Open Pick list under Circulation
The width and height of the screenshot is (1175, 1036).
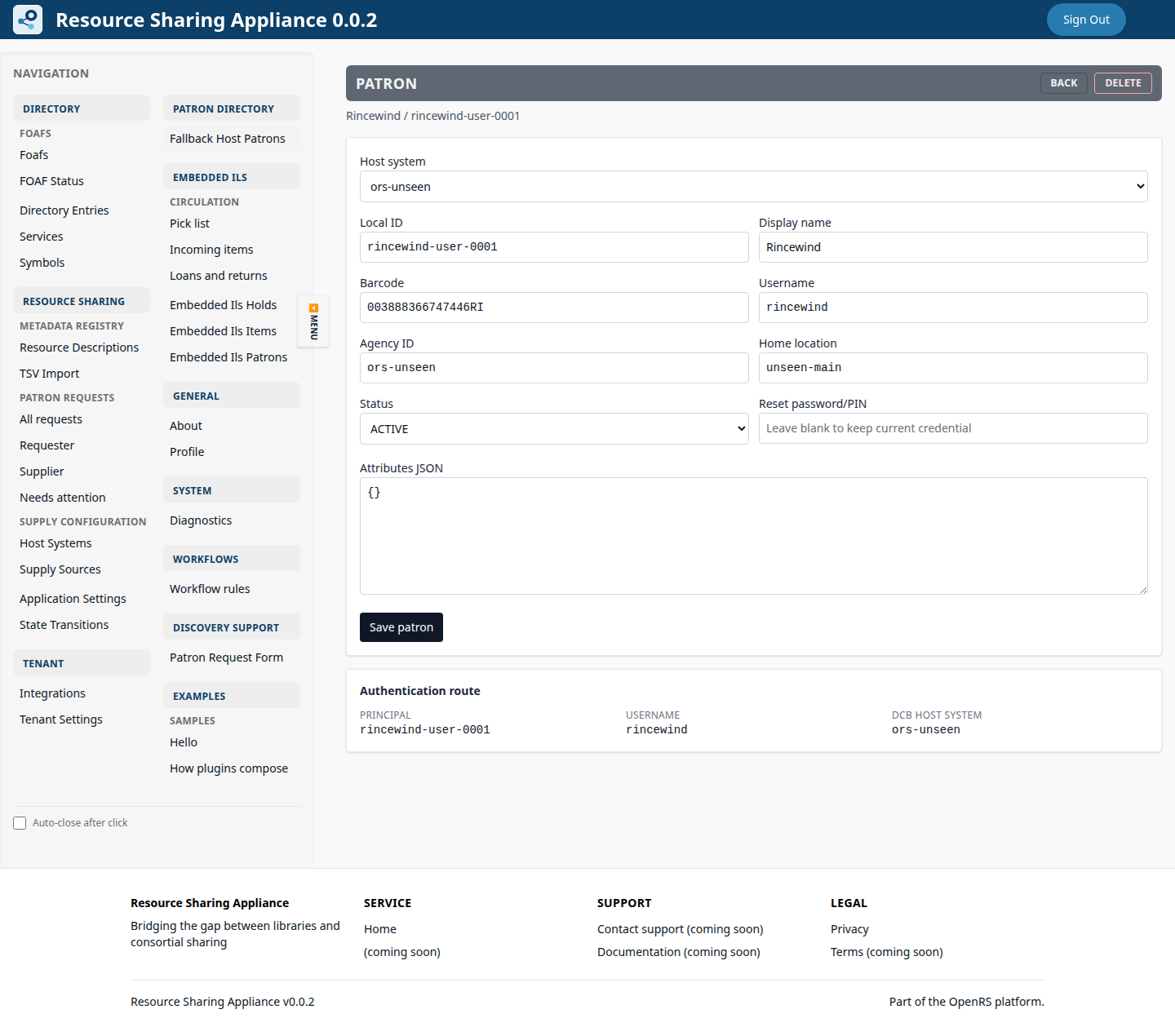coord(189,224)
